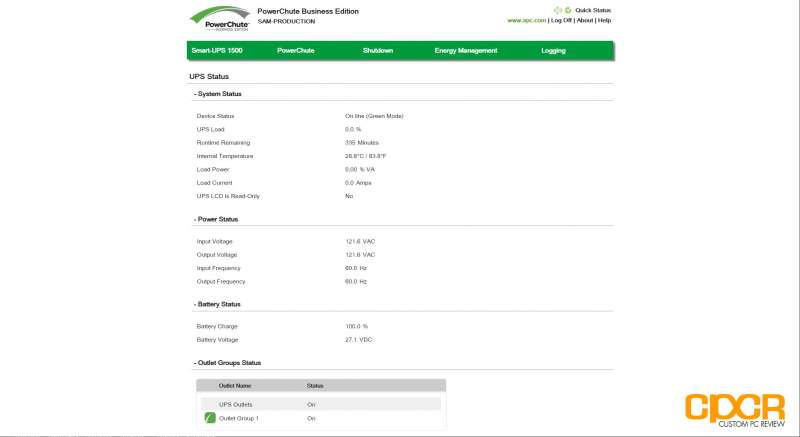Click the speaker icon beside Quick Status

(x=558, y=10)
